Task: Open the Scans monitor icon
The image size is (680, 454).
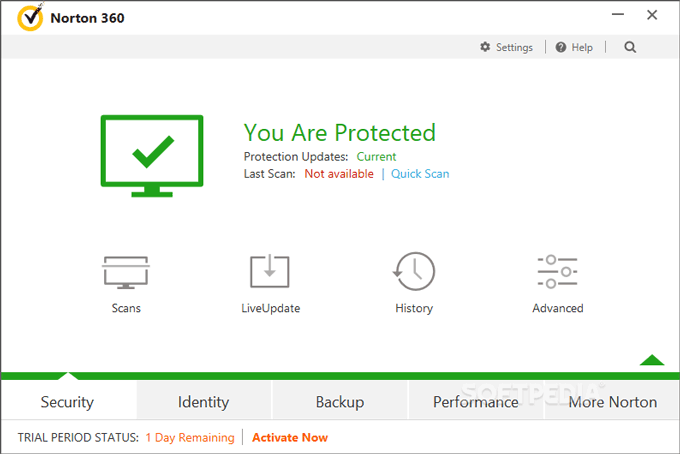Action: point(126,273)
